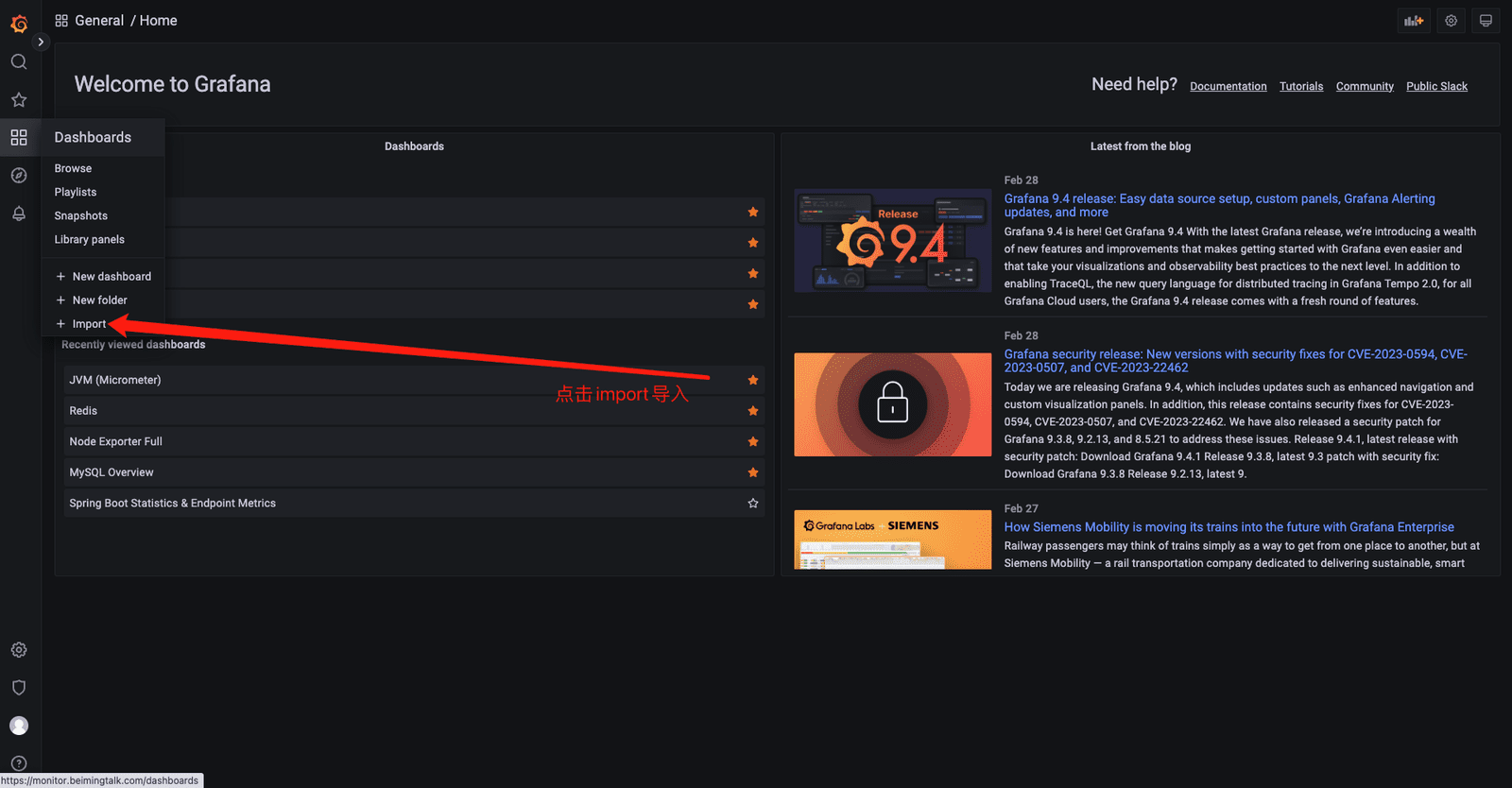Open the JVM (Micrometer) dashboard
Image resolution: width=1512 pixels, height=788 pixels.
coord(115,380)
